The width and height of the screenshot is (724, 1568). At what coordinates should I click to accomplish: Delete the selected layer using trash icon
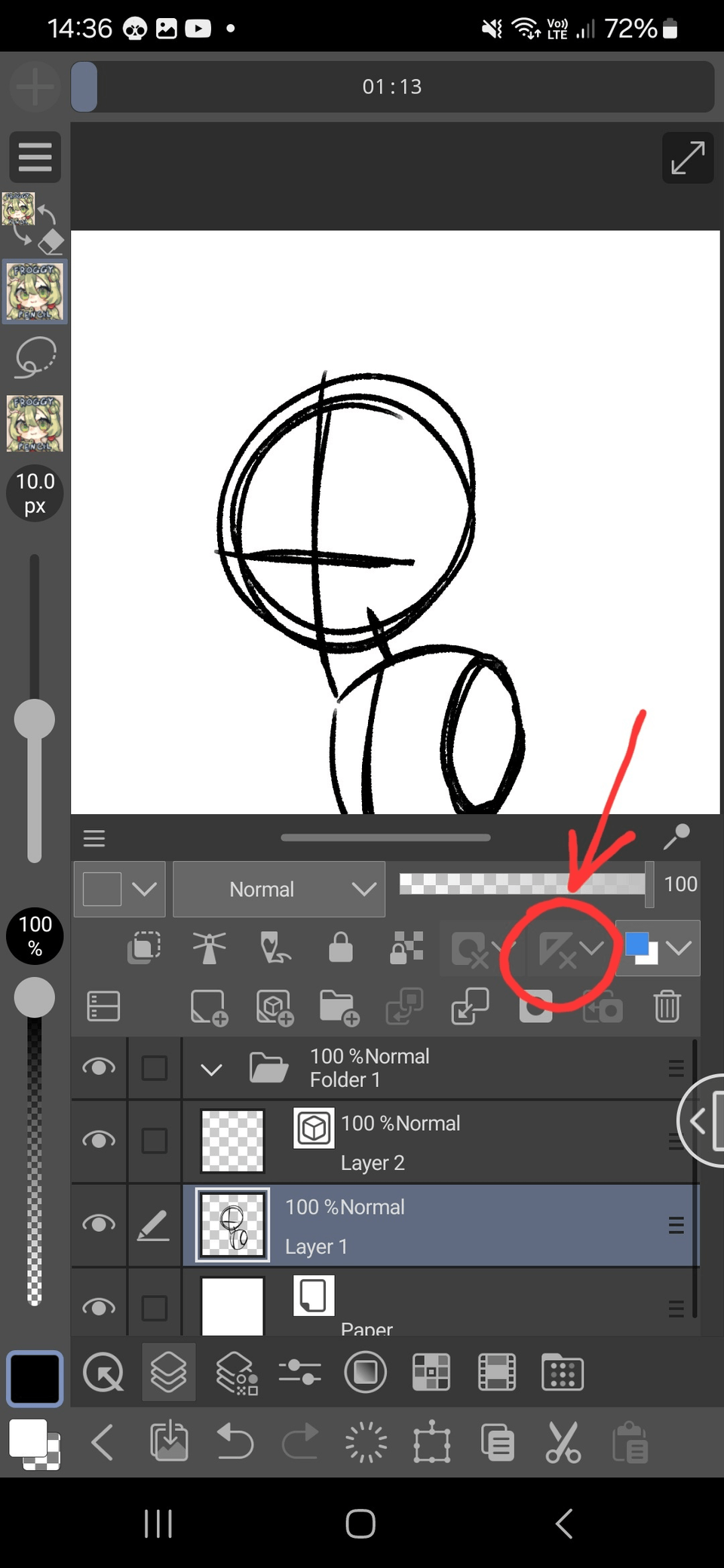[667, 1006]
